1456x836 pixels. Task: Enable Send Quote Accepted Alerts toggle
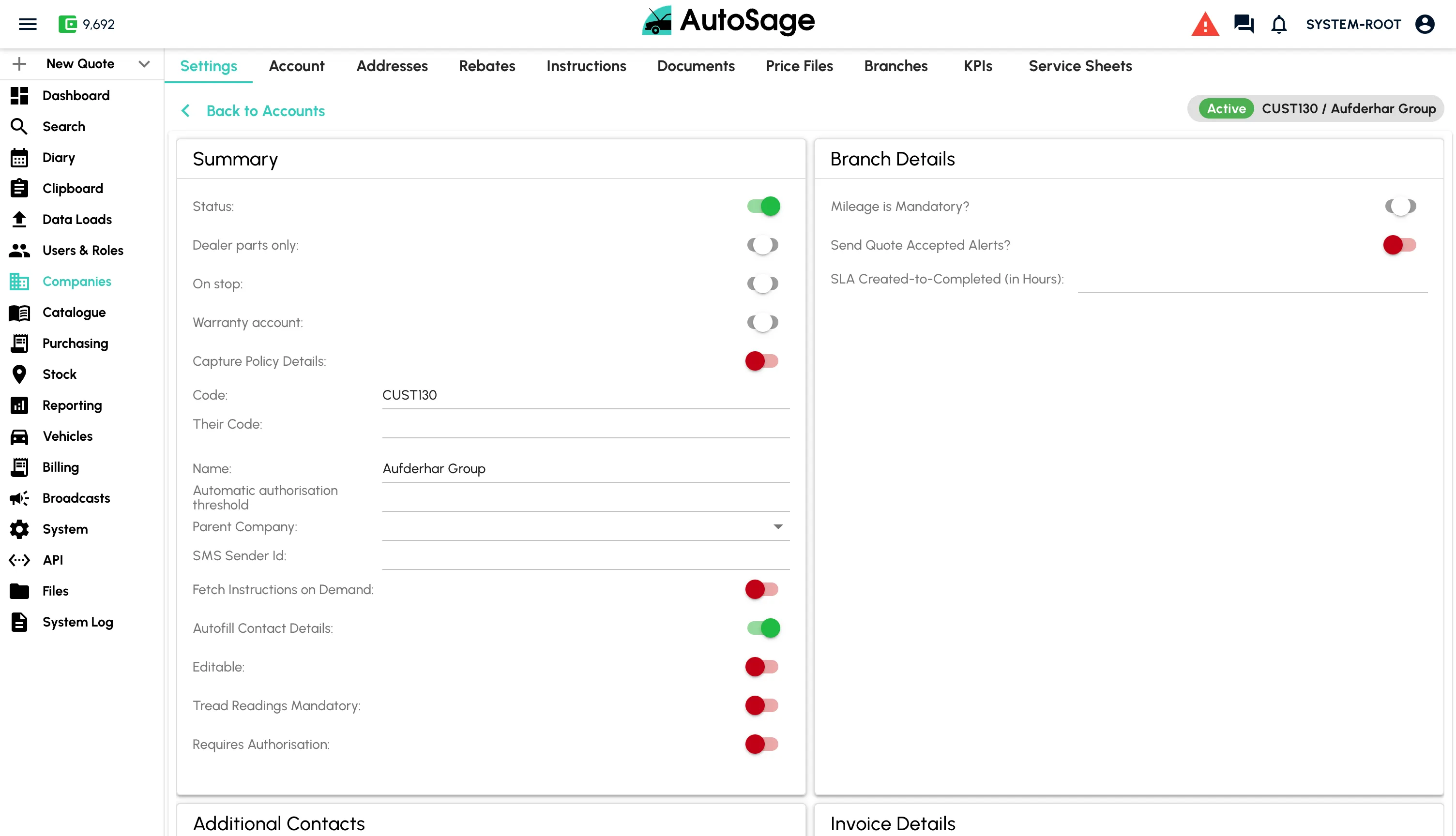click(1399, 245)
